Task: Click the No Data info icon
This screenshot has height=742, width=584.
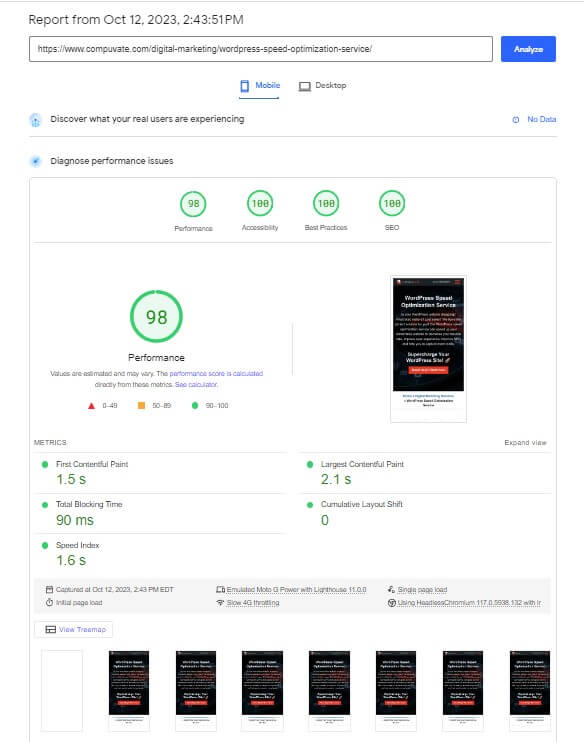Action: tap(515, 120)
